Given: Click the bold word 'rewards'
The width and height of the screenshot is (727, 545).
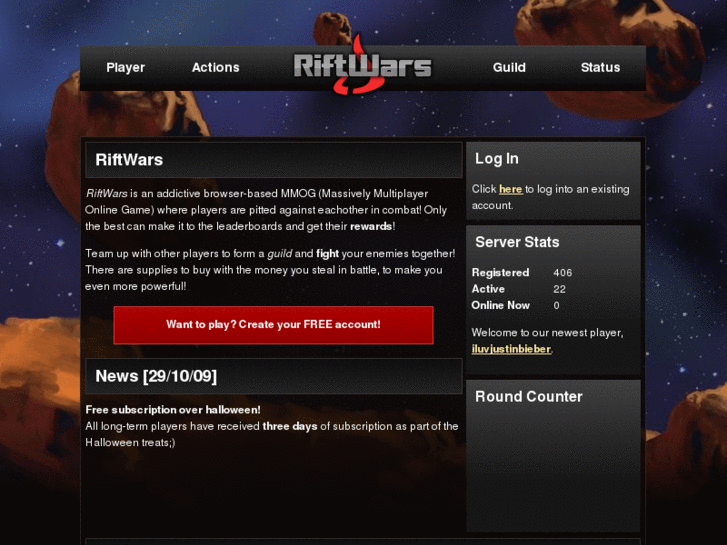Looking at the screenshot, I should (x=371, y=226).
